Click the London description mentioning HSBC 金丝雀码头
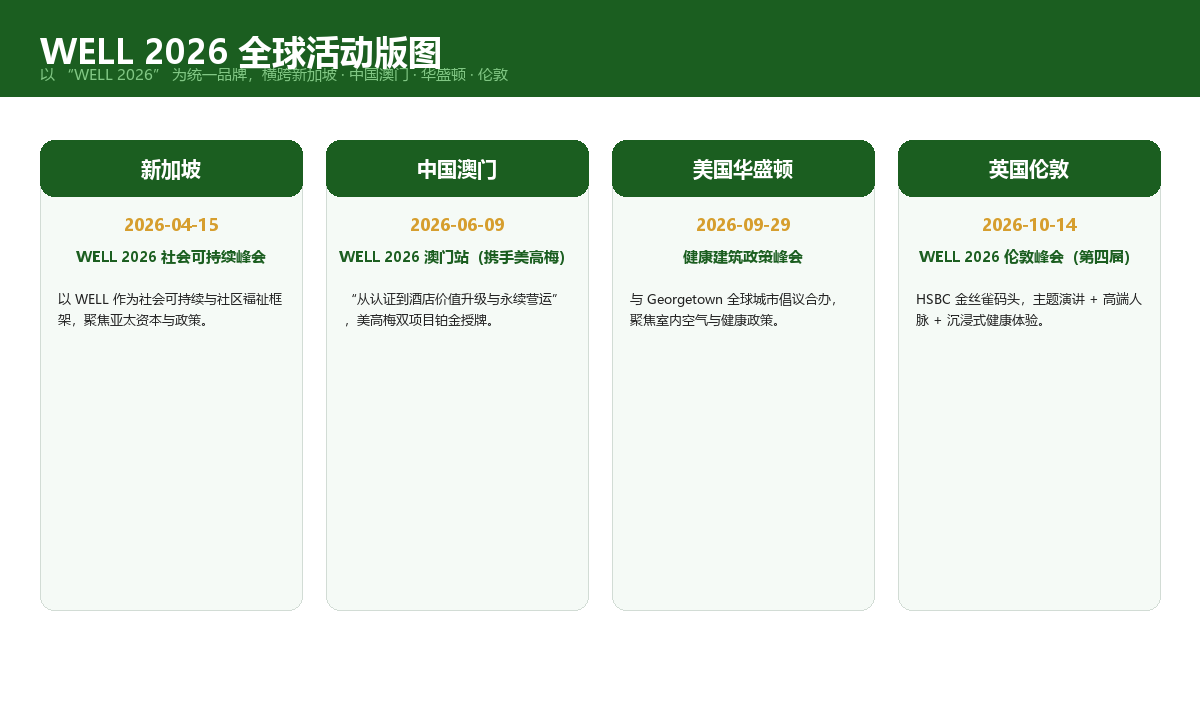The image size is (1200, 720). click(x=1029, y=310)
